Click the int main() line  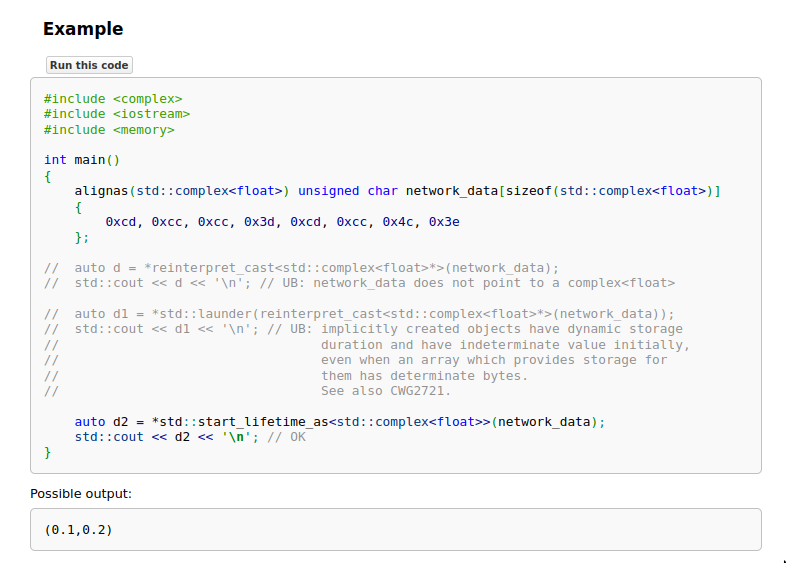pyautogui.click(x=82, y=160)
